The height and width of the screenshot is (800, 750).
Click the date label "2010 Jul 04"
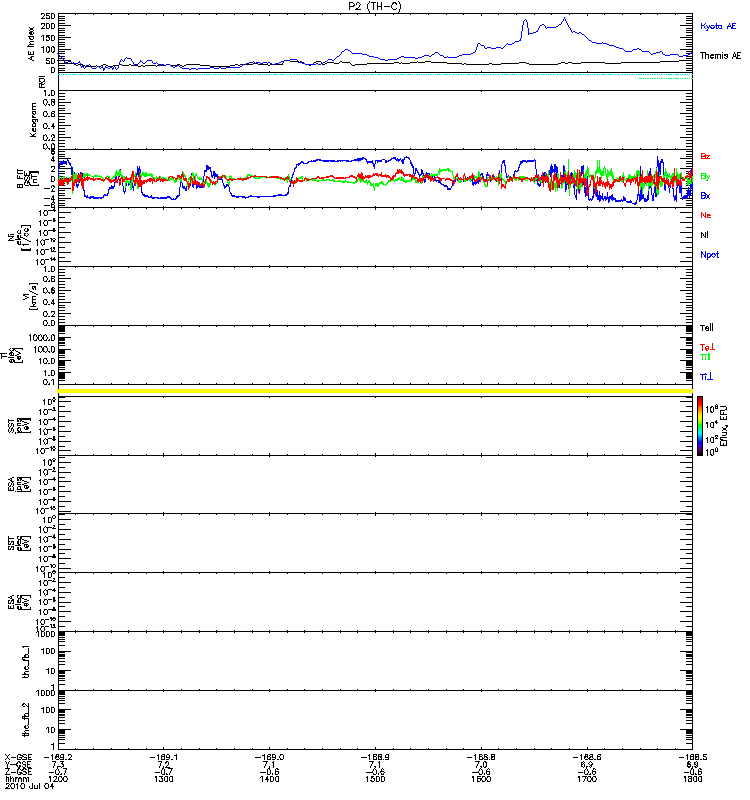pos(30,786)
